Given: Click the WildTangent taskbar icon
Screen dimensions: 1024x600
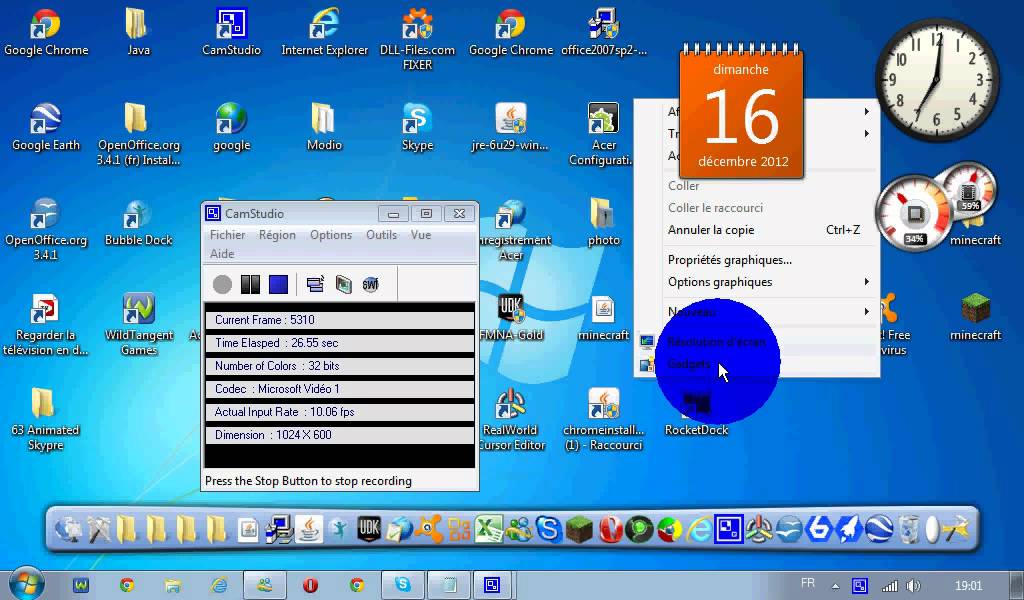Looking at the screenshot, I should click(81, 585).
